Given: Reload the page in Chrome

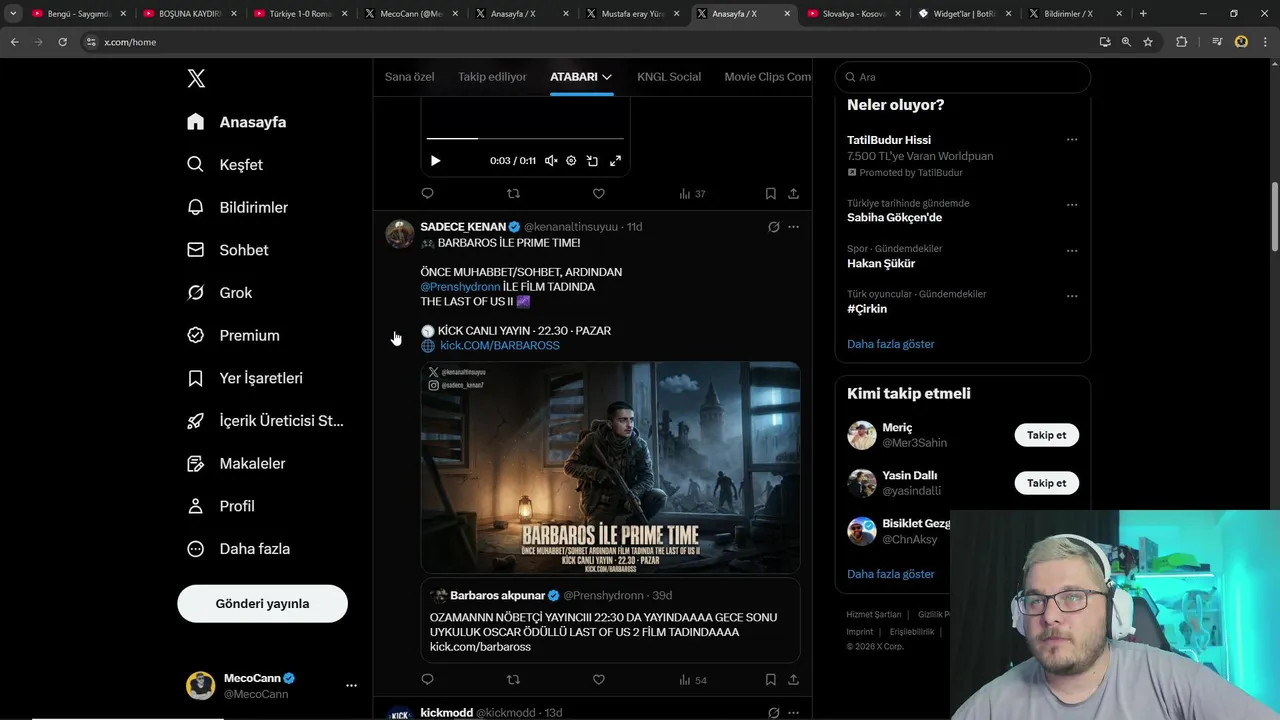Looking at the screenshot, I should (x=62, y=42).
